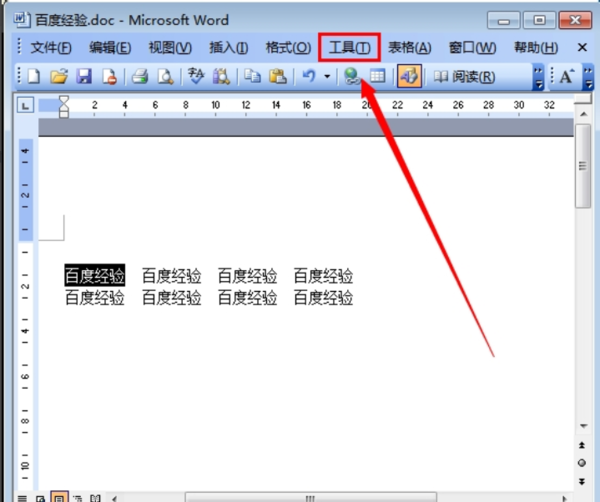Image resolution: width=600 pixels, height=502 pixels.
Task: Go to previous page double-arrow button
Action: (x=582, y=445)
